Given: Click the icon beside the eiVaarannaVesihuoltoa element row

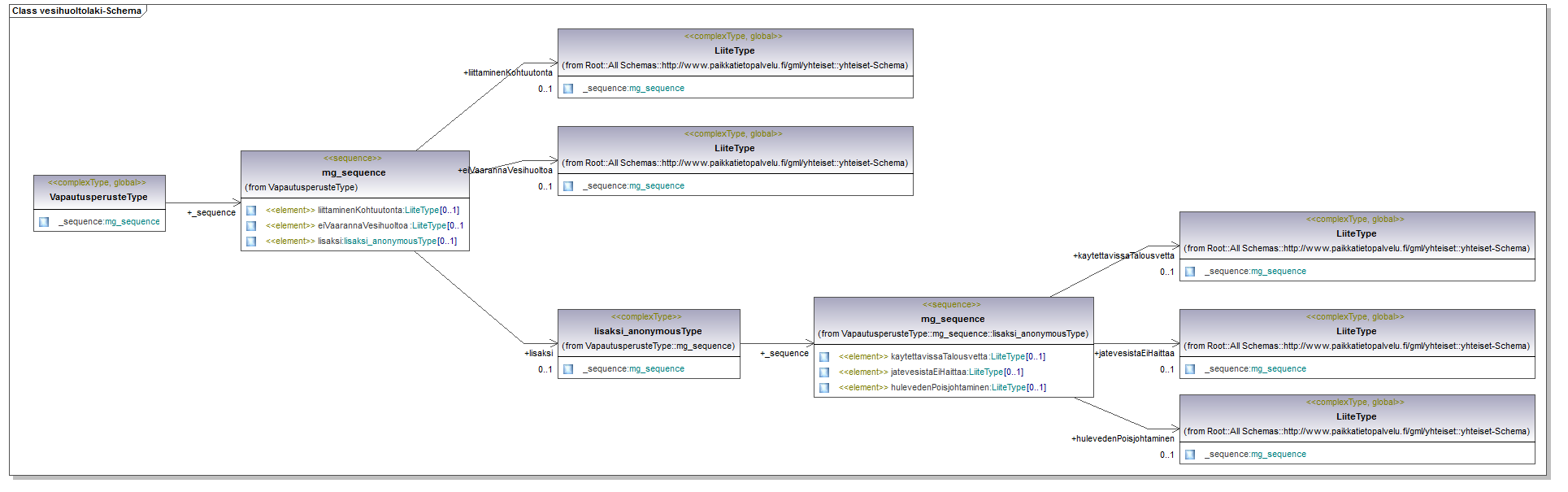Looking at the screenshot, I should (x=251, y=226).
